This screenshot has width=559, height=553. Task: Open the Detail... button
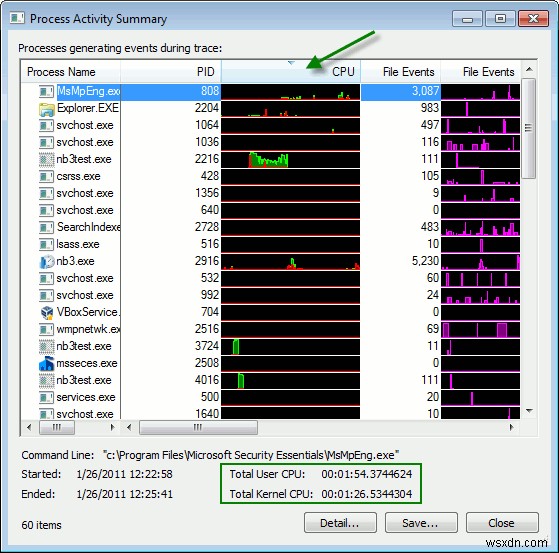click(x=340, y=523)
